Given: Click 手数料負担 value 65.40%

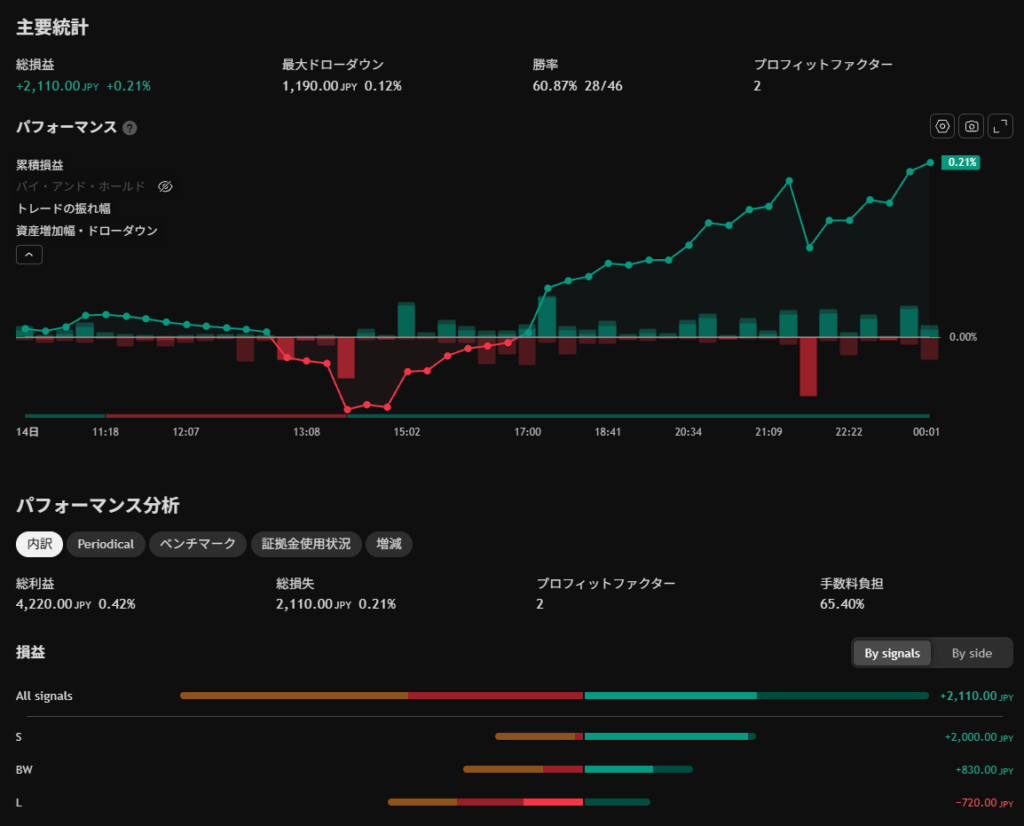Looking at the screenshot, I should (x=842, y=605).
